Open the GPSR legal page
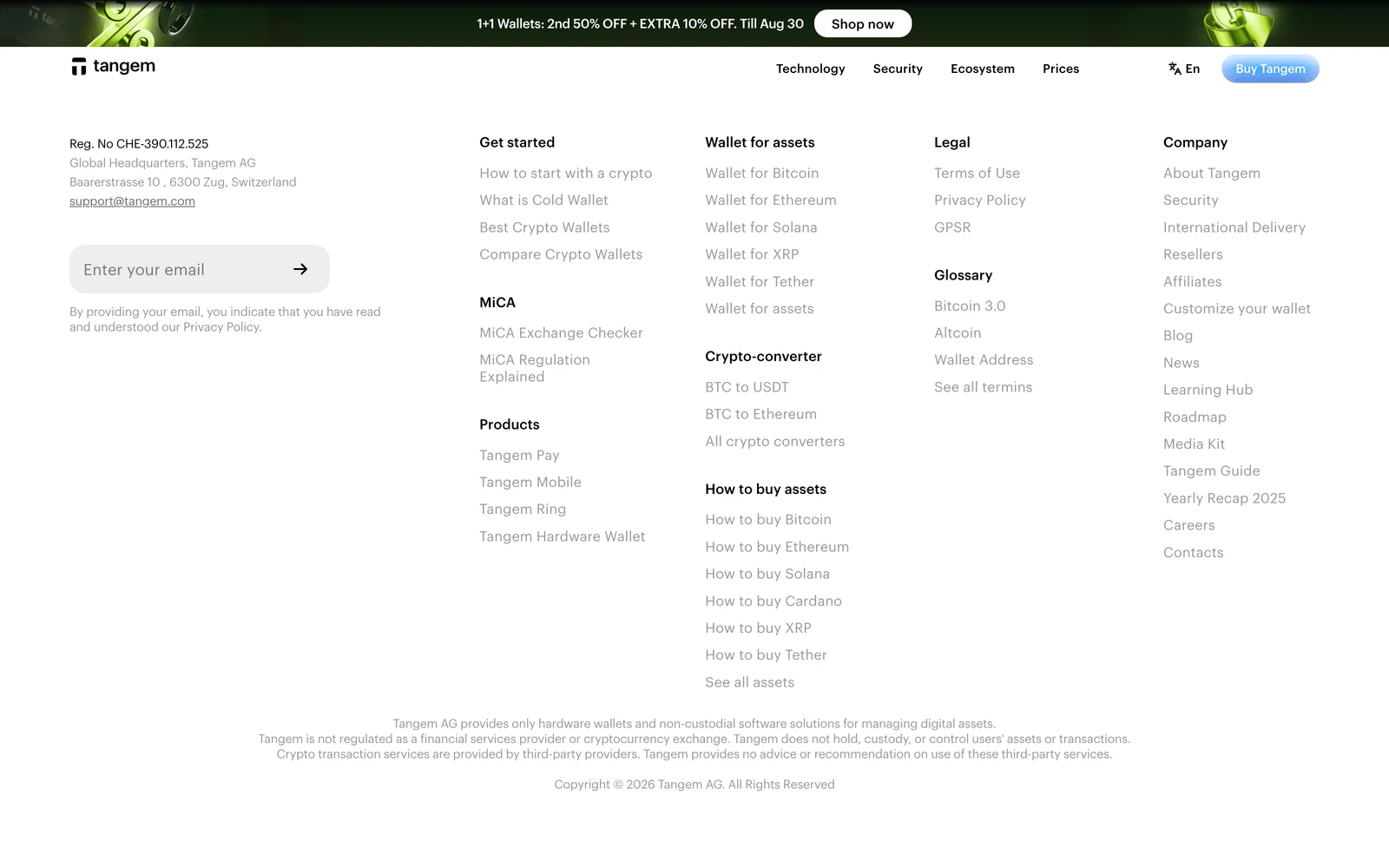 (952, 227)
